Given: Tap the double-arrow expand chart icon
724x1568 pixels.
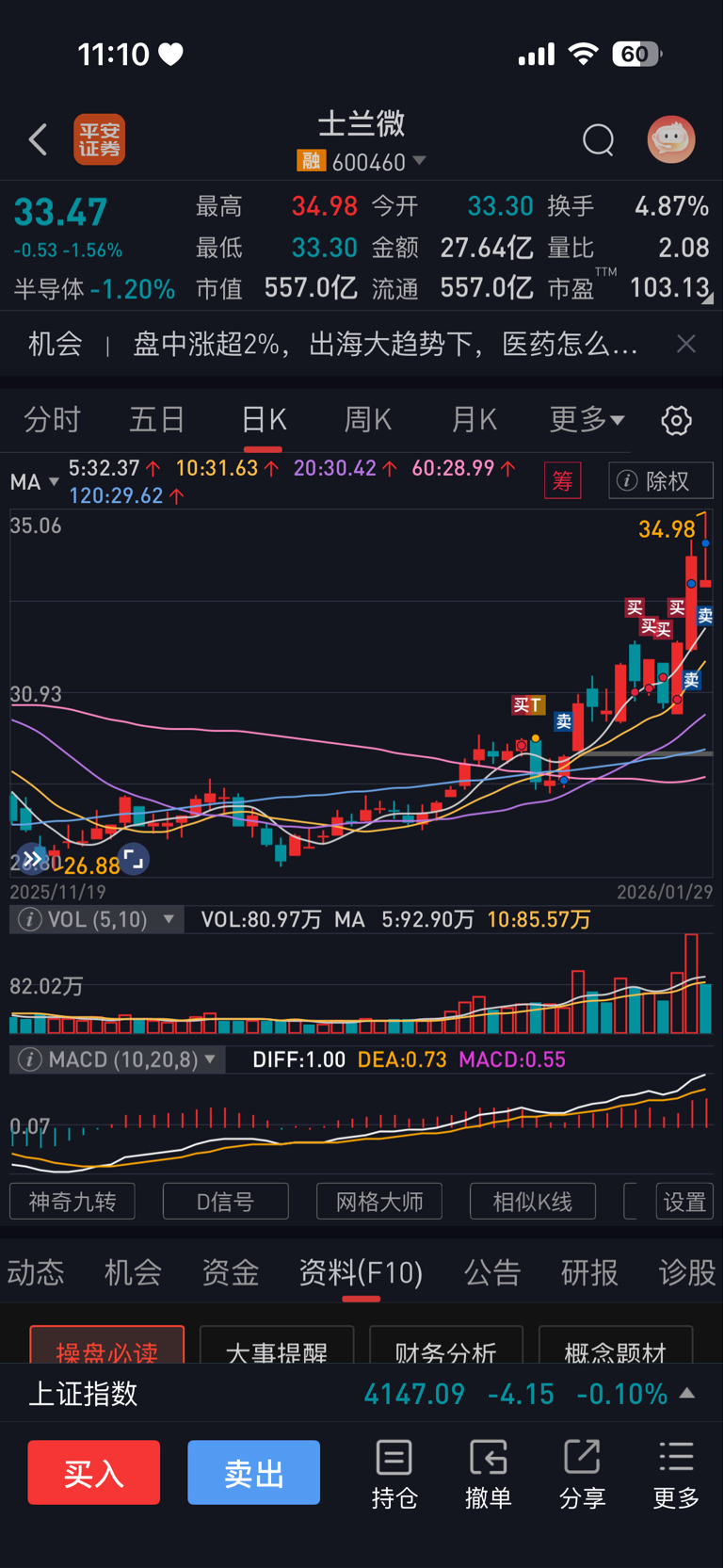Looking at the screenshot, I should click(x=32, y=859).
